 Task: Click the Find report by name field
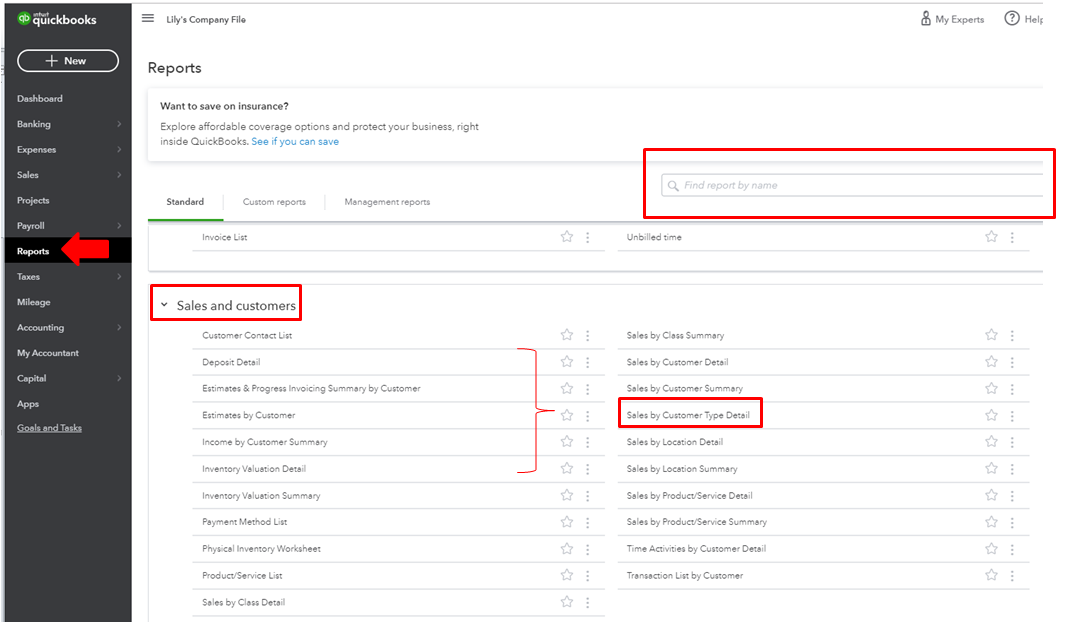point(850,185)
